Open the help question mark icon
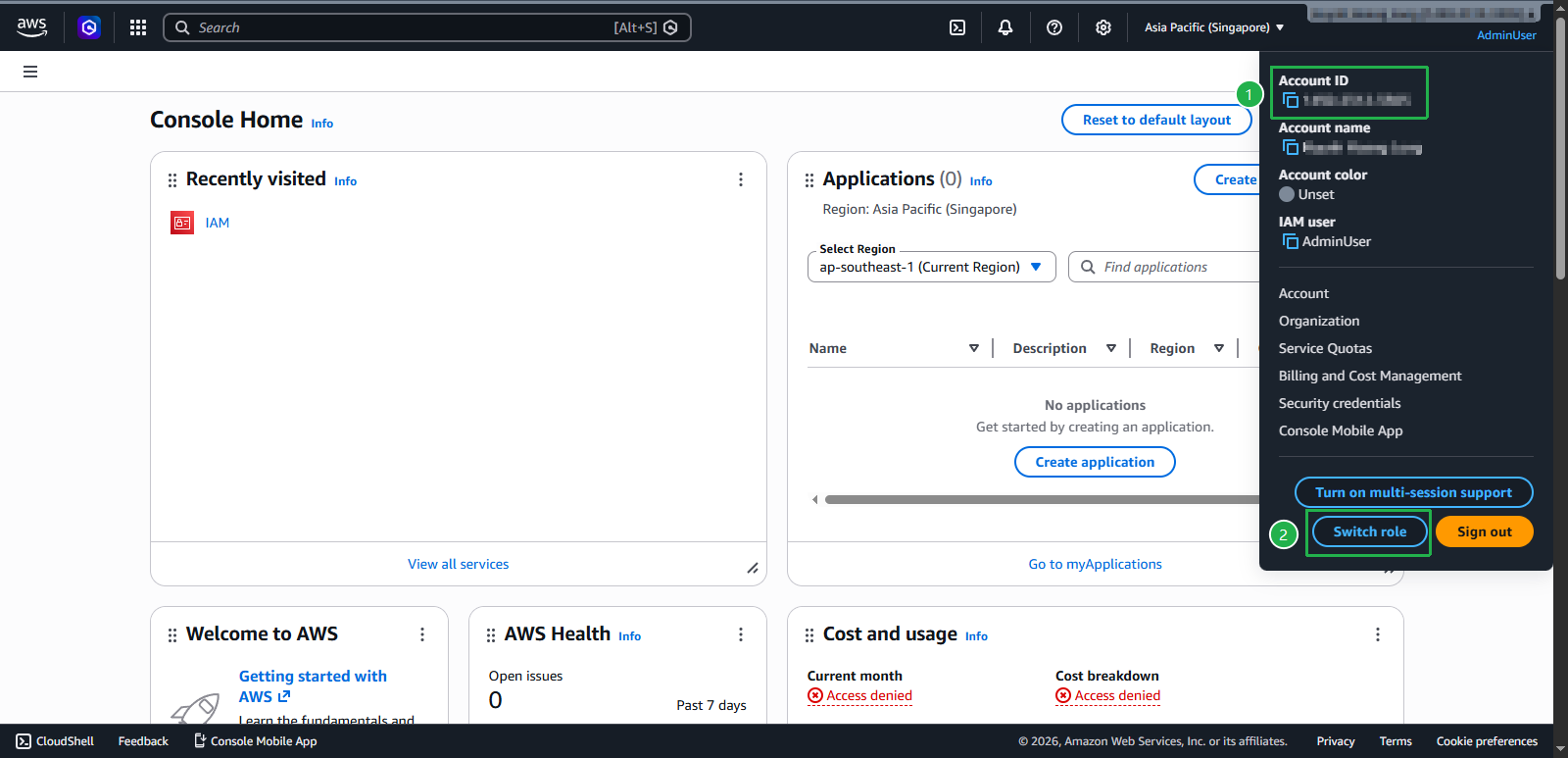This screenshot has width=1568, height=758. pos(1054,27)
